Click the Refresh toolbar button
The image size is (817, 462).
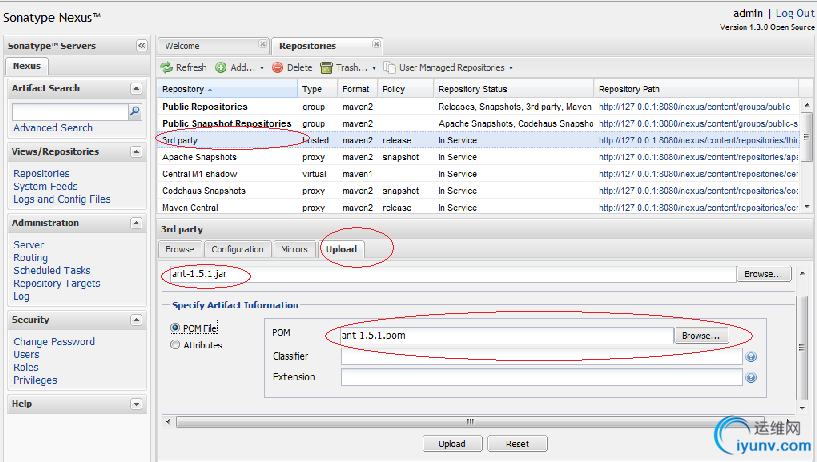pyautogui.click(x=183, y=68)
